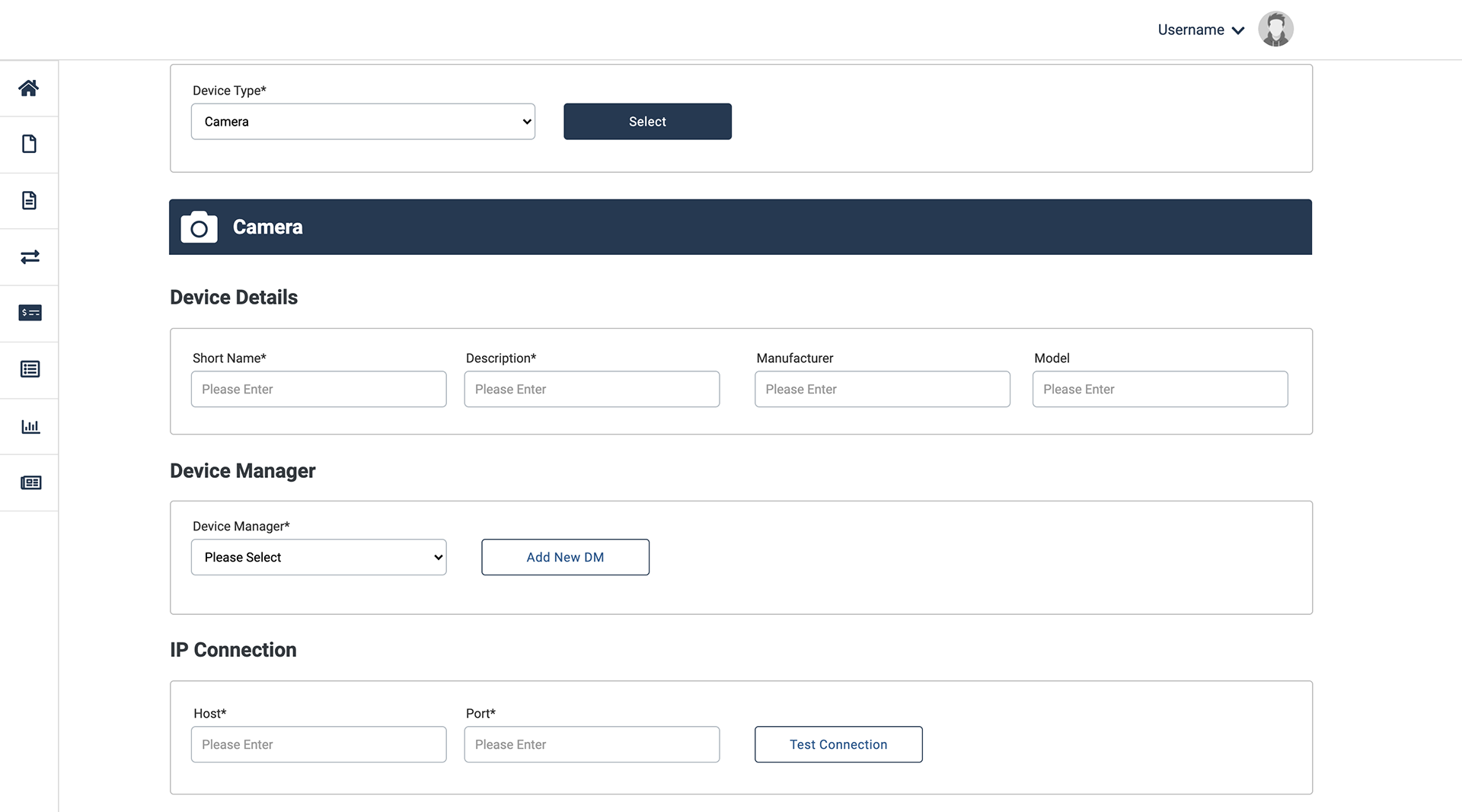The image size is (1462, 812).
Task: Click the Device Type* label
Action: click(x=229, y=91)
